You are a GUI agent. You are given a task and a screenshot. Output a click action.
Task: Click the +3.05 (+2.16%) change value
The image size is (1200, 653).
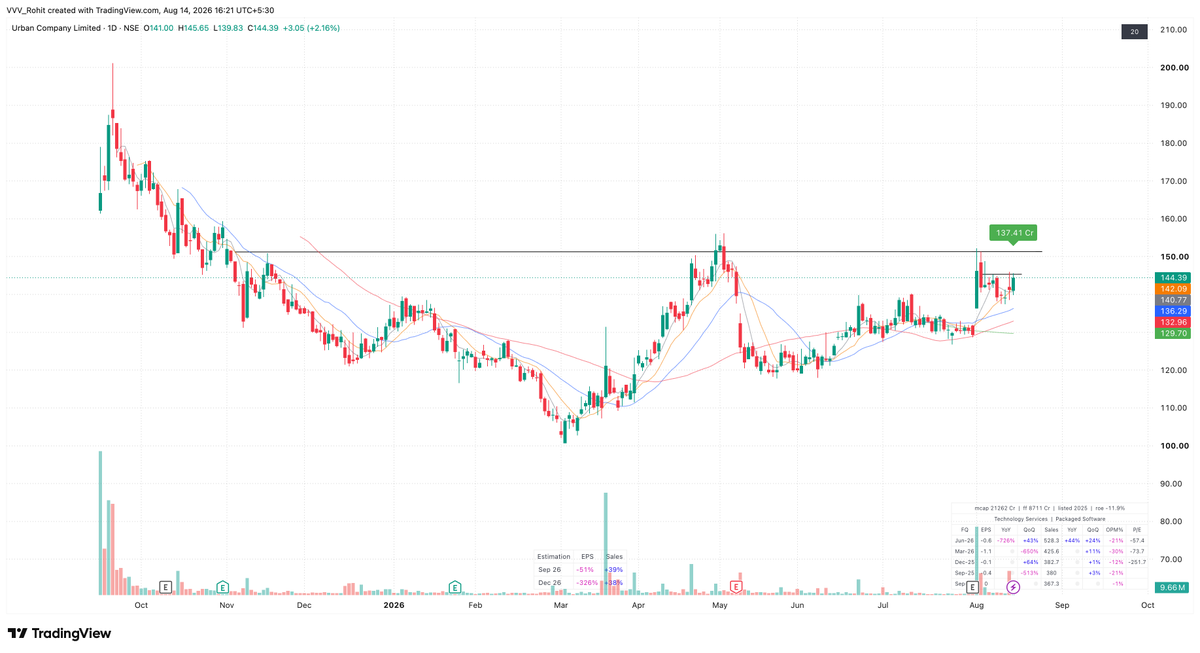(311, 28)
